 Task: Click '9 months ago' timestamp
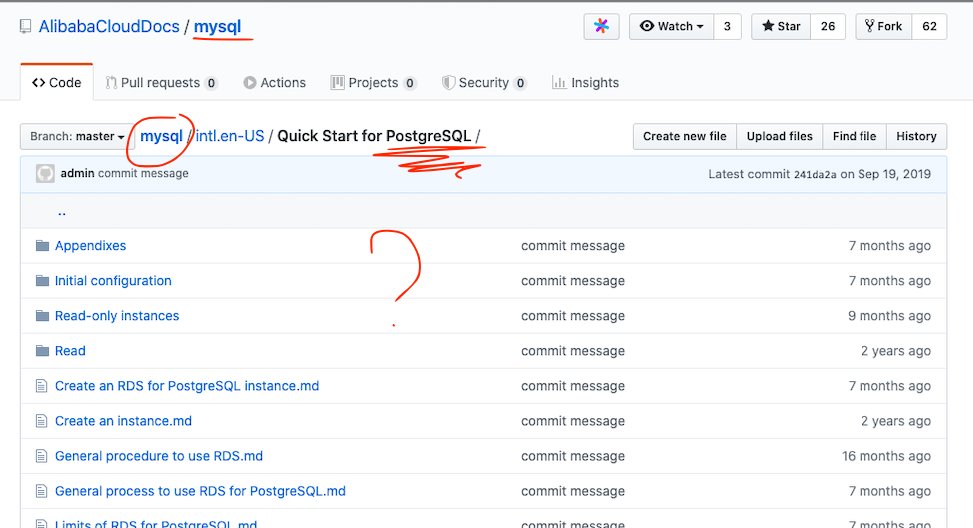pos(889,316)
